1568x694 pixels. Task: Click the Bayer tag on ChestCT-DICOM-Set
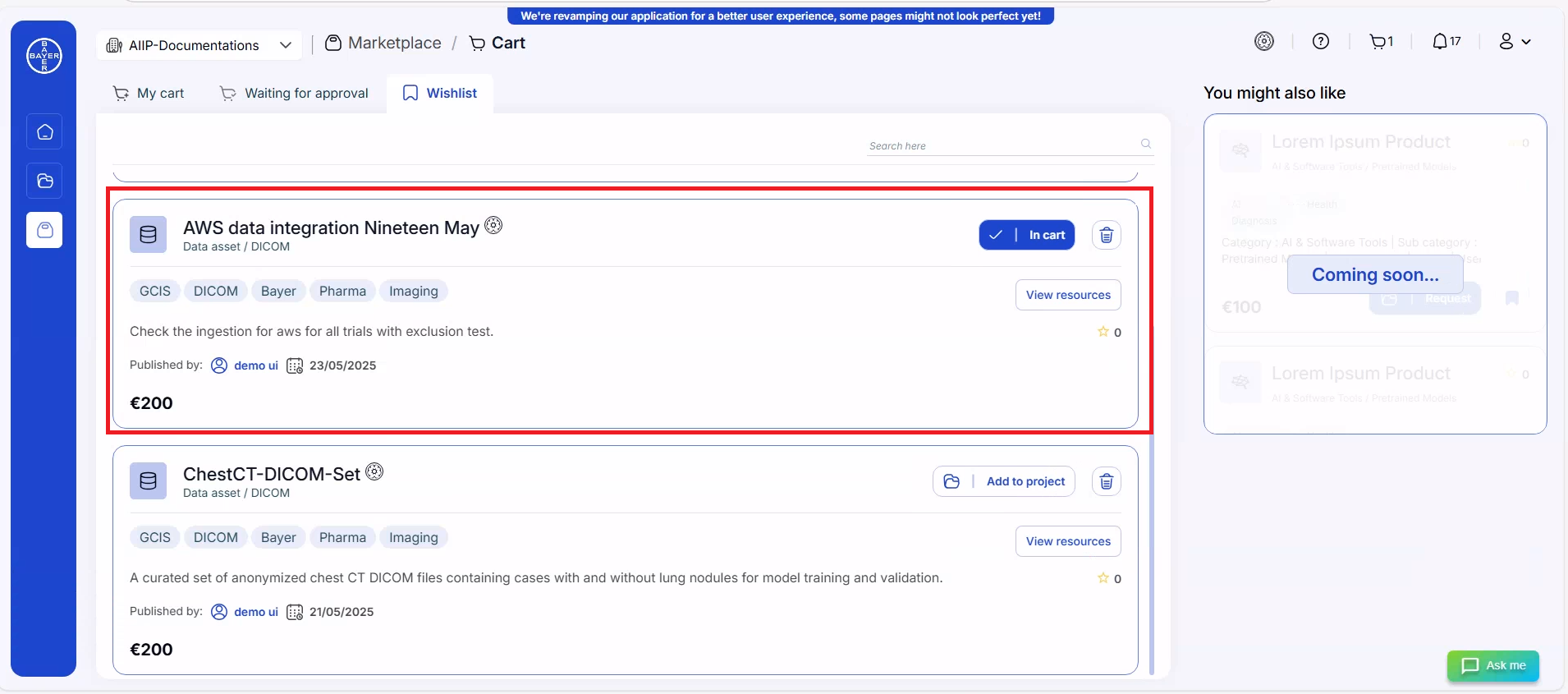coord(278,537)
